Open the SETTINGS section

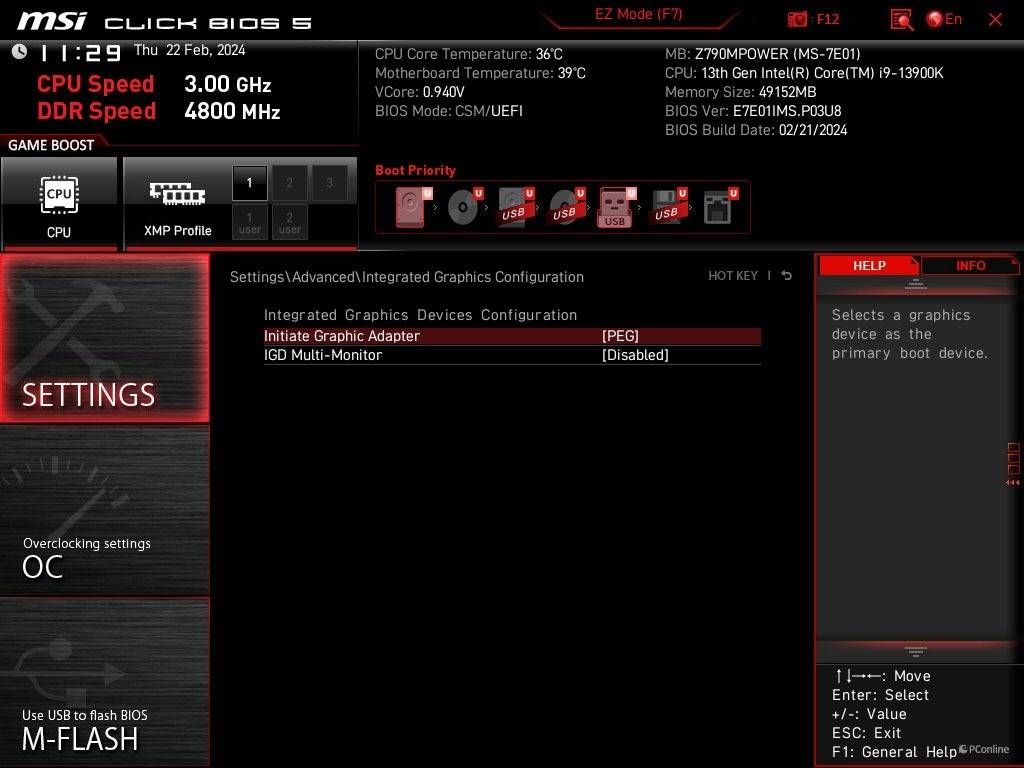[104, 338]
